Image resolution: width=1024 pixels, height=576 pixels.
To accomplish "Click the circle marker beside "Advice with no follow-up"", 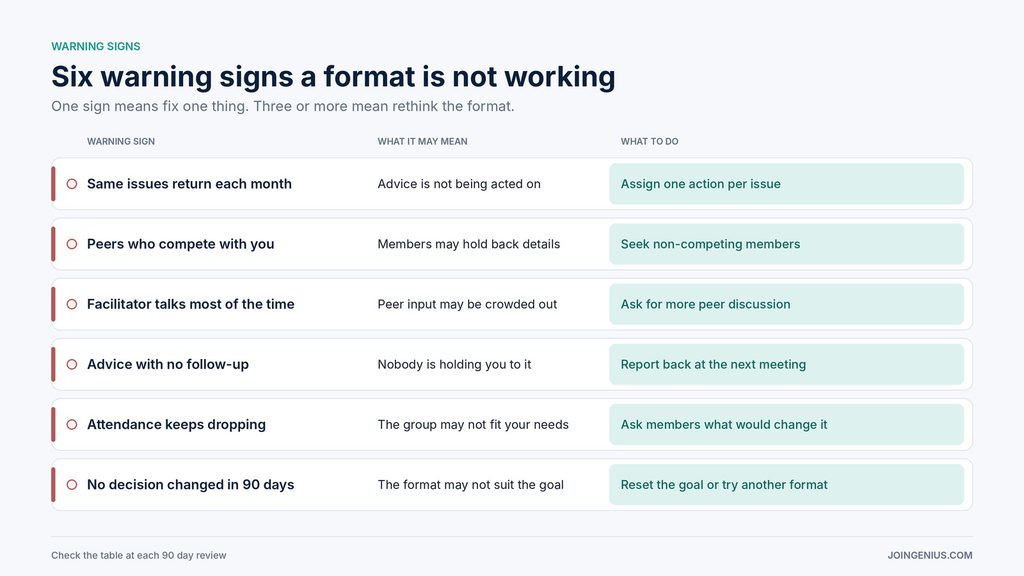I will 72,364.
